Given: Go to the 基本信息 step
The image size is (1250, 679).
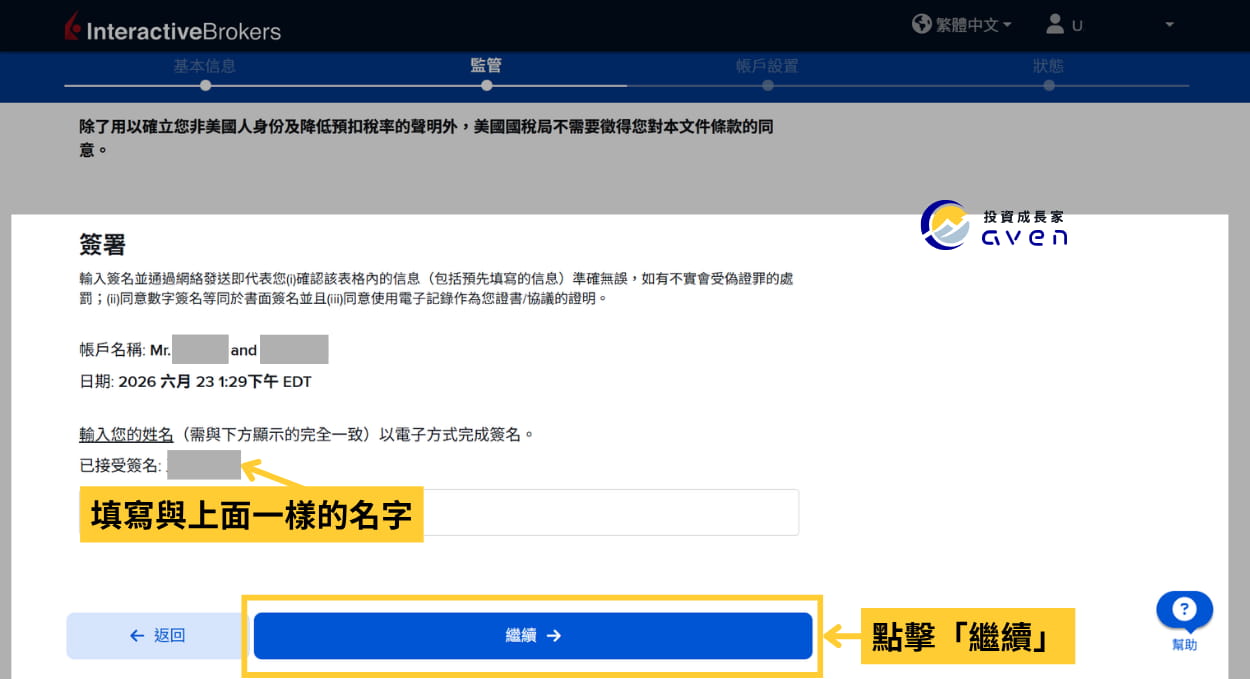Looking at the screenshot, I should 205,66.
